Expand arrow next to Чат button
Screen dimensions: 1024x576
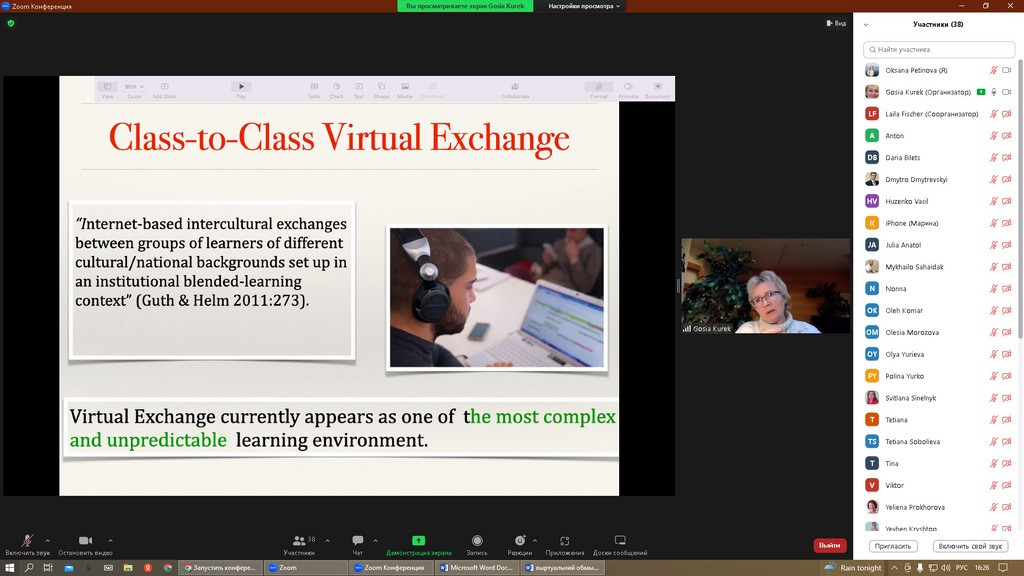click(x=375, y=541)
